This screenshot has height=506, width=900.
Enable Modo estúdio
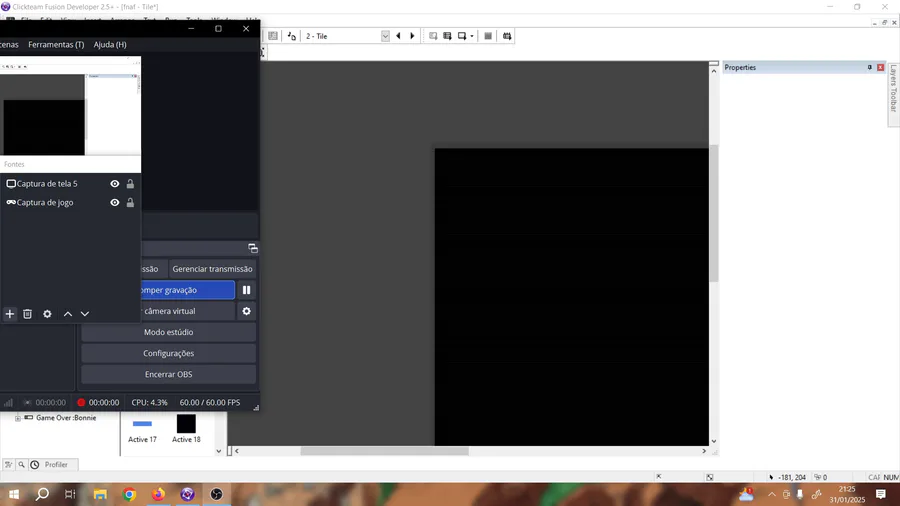(x=169, y=332)
